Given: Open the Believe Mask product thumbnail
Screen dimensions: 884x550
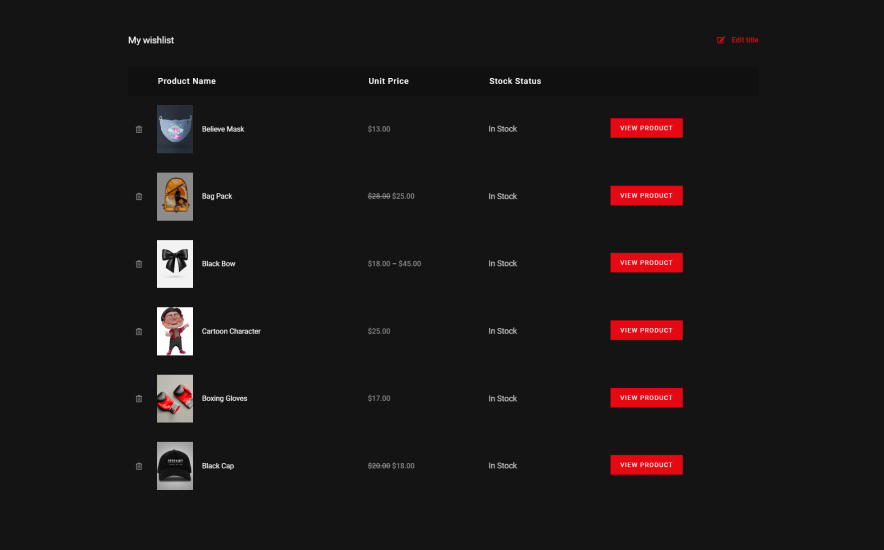Looking at the screenshot, I should click(175, 129).
